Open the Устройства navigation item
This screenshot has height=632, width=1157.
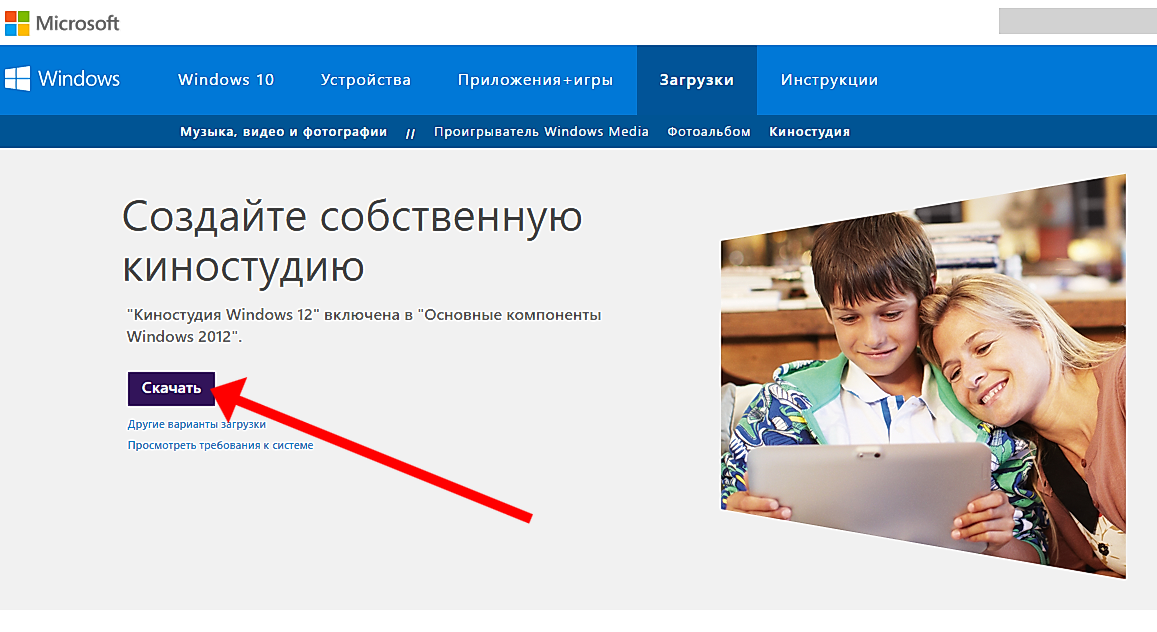click(x=365, y=80)
